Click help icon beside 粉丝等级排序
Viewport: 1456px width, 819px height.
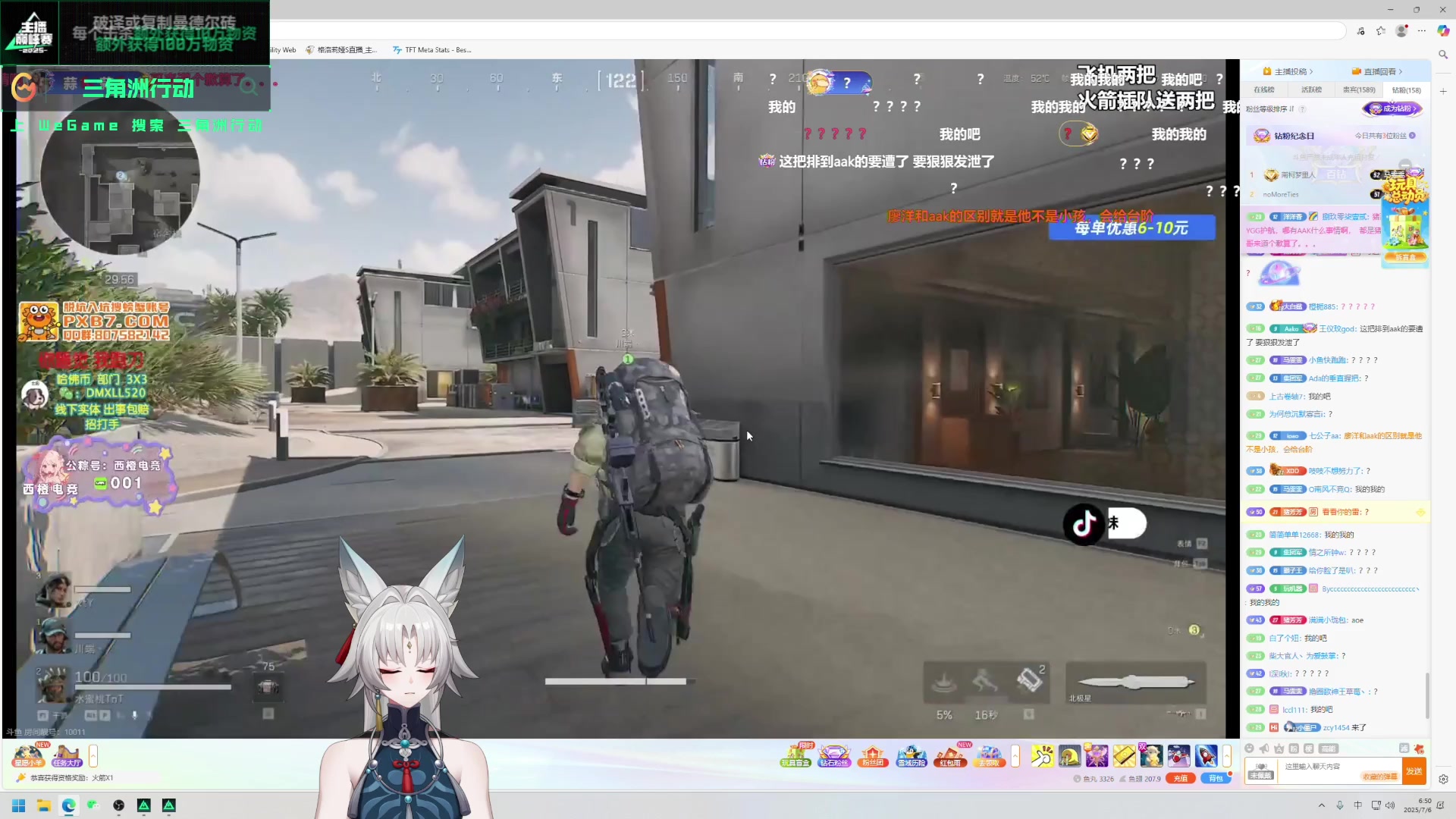(x=1302, y=109)
